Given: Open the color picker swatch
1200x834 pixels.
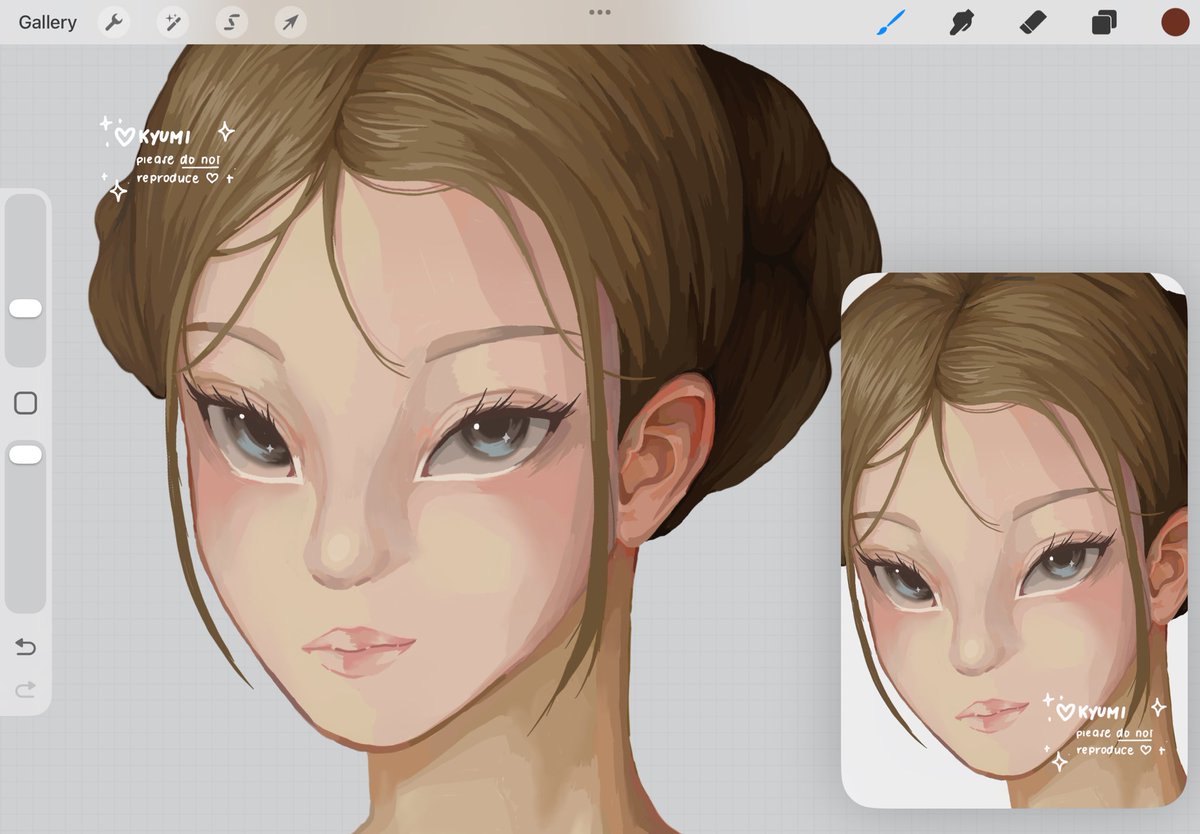Looking at the screenshot, I should point(1172,22).
